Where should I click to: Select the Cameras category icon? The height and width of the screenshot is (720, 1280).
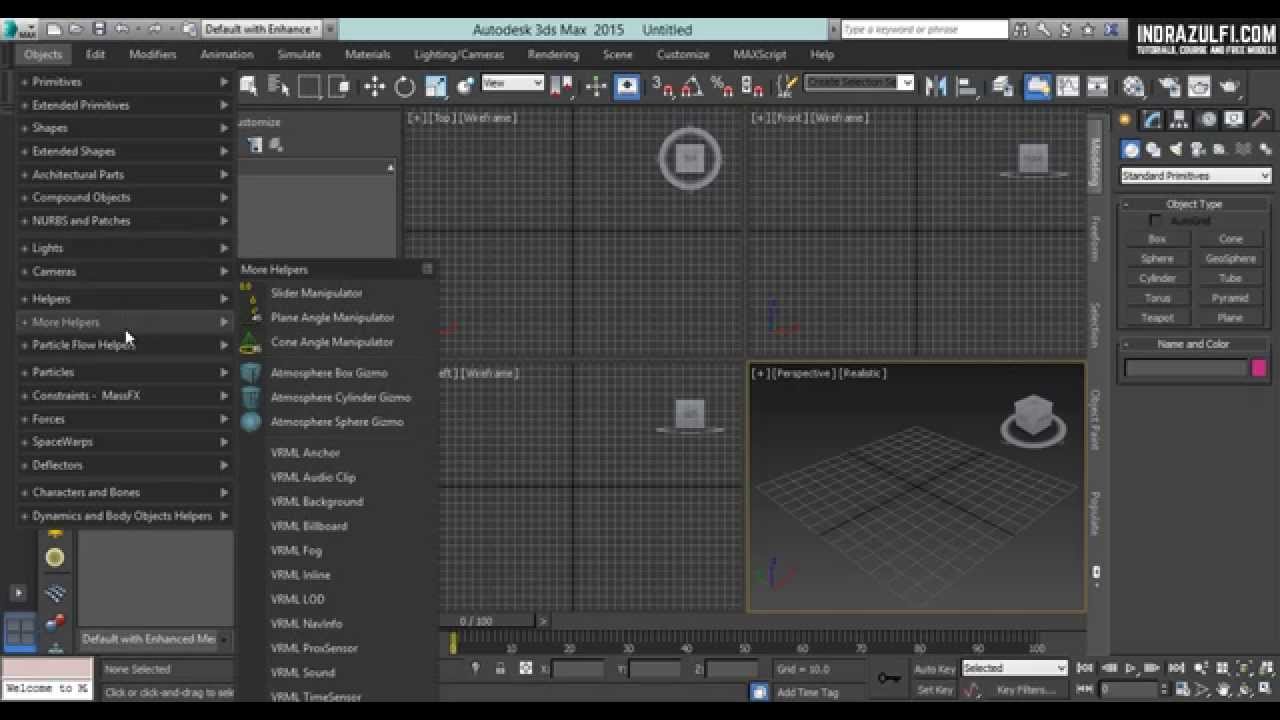1197,150
